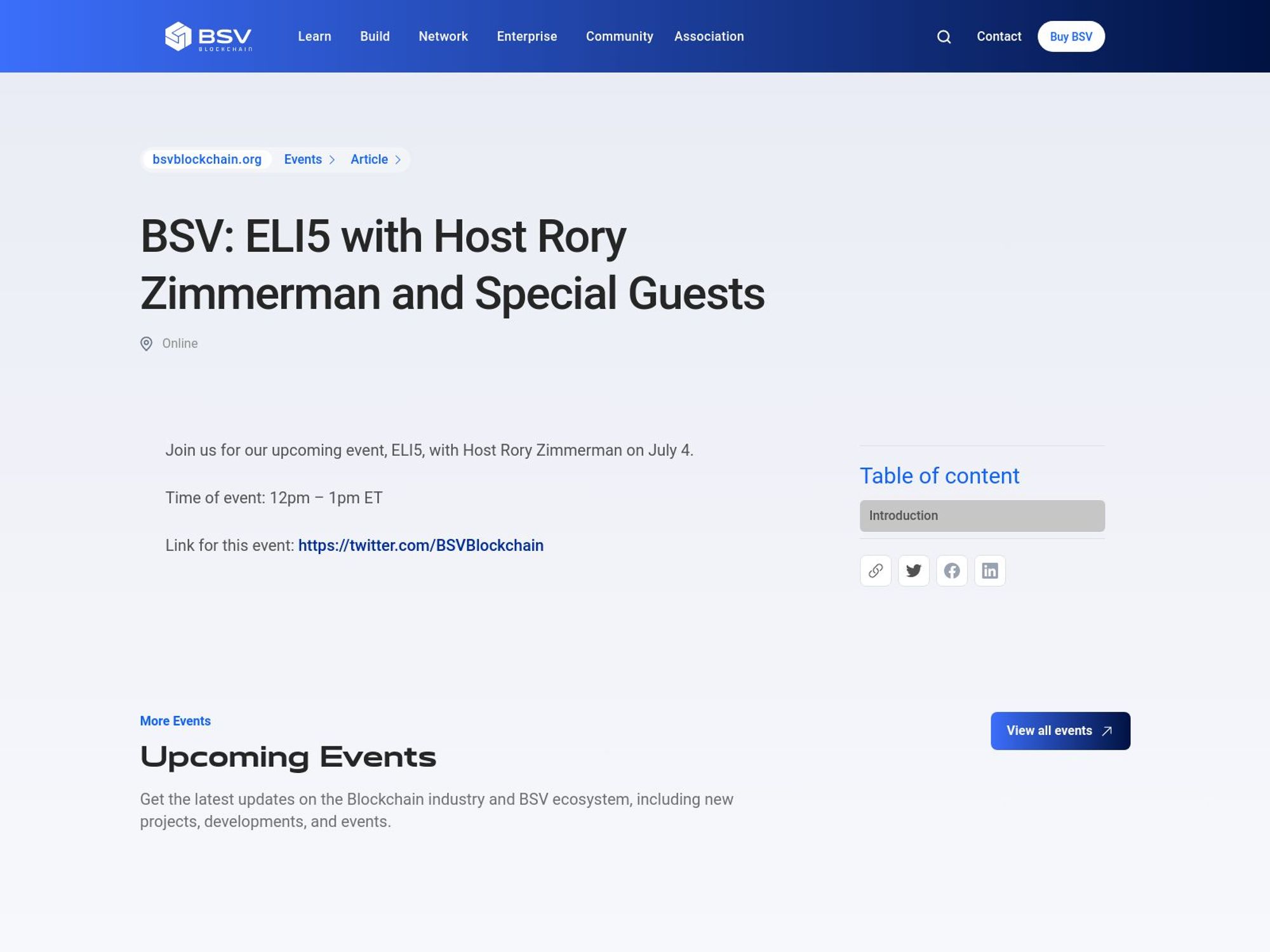Click the Article breadcrumb link
This screenshot has height=952, width=1270.
pos(369,159)
